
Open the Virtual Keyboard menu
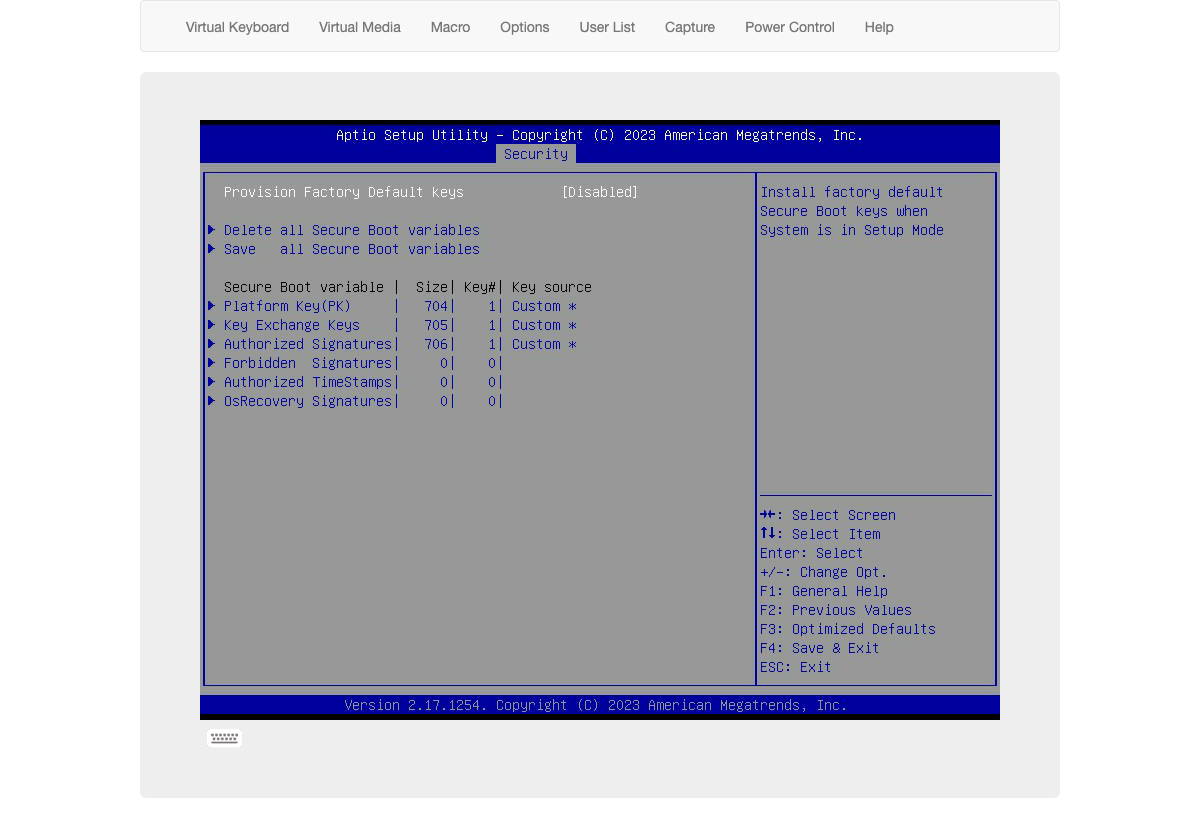click(237, 27)
